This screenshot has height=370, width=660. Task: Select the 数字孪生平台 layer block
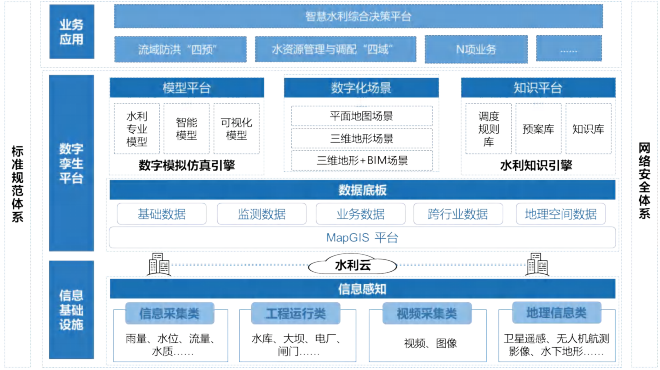(x=72, y=163)
